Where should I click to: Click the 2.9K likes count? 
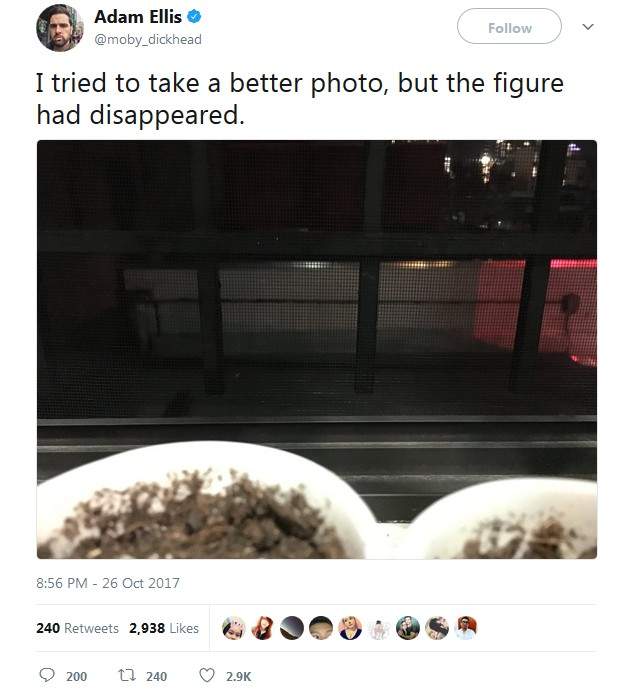coord(238,676)
